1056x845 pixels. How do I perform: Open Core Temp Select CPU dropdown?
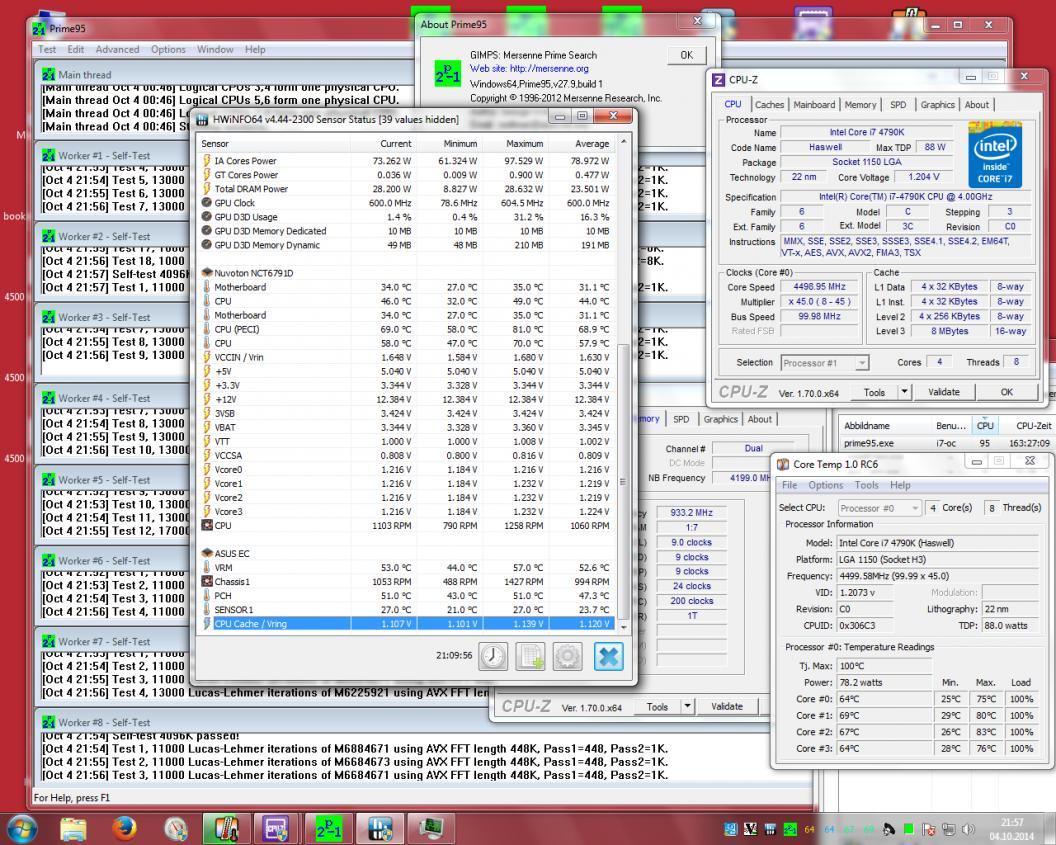click(x=880, y=508)
